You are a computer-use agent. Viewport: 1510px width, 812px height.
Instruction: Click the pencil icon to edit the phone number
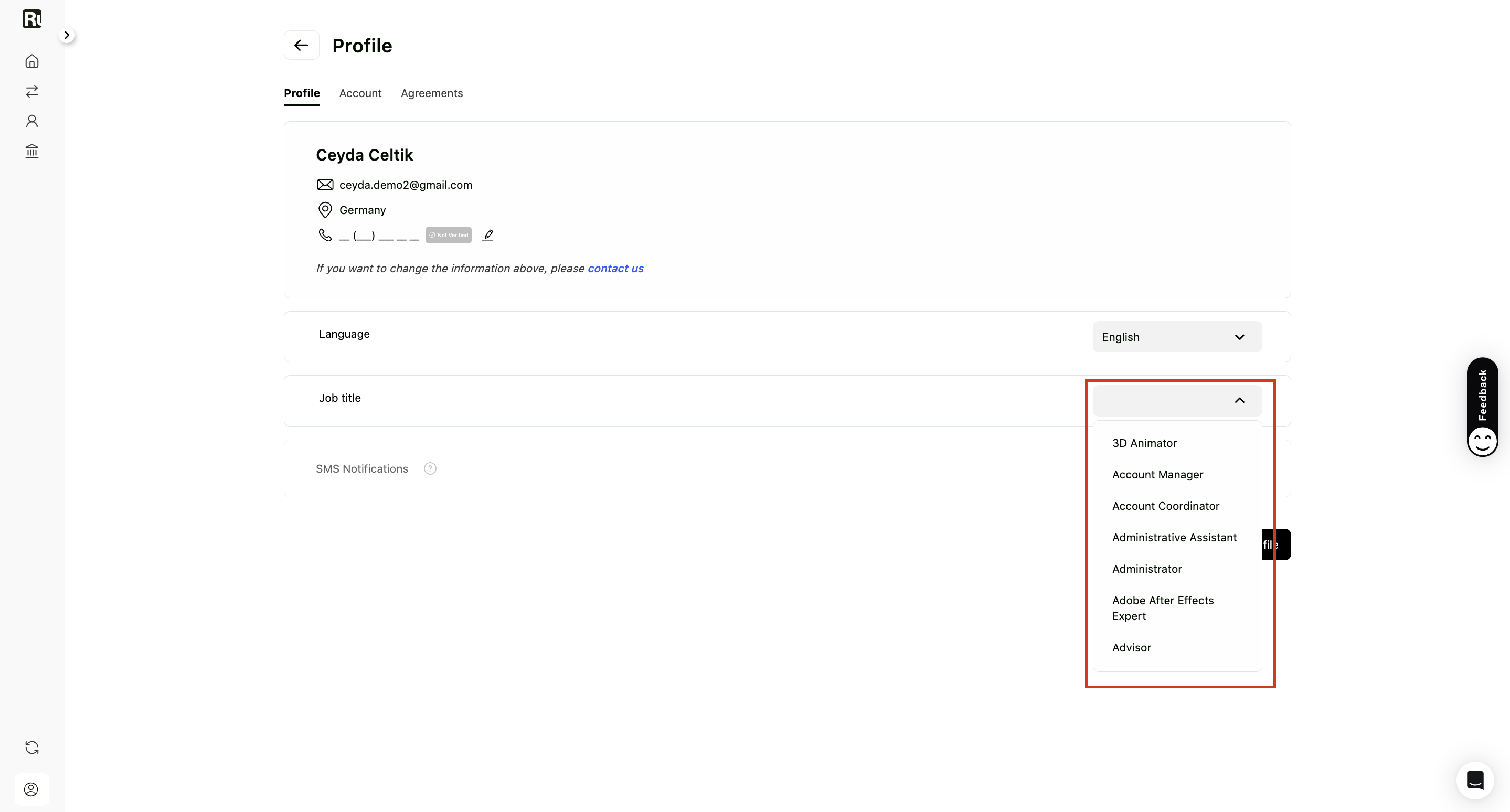point(488,235)
